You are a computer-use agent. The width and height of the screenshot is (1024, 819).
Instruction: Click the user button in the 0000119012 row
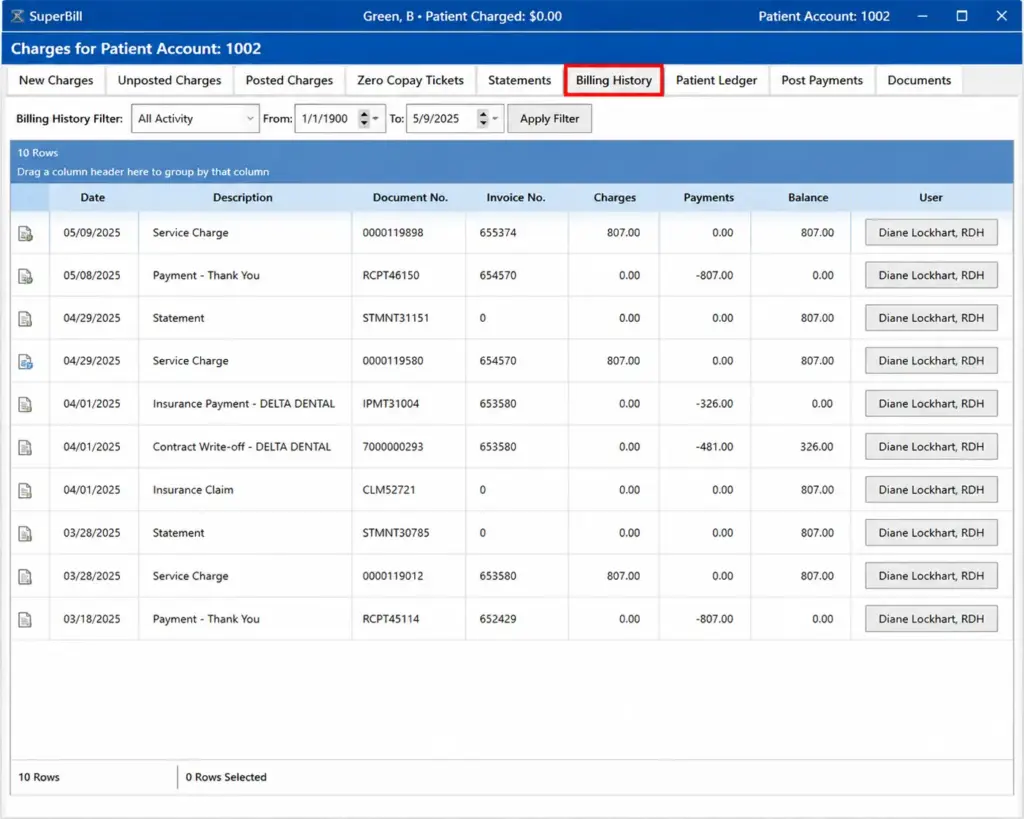931,576
